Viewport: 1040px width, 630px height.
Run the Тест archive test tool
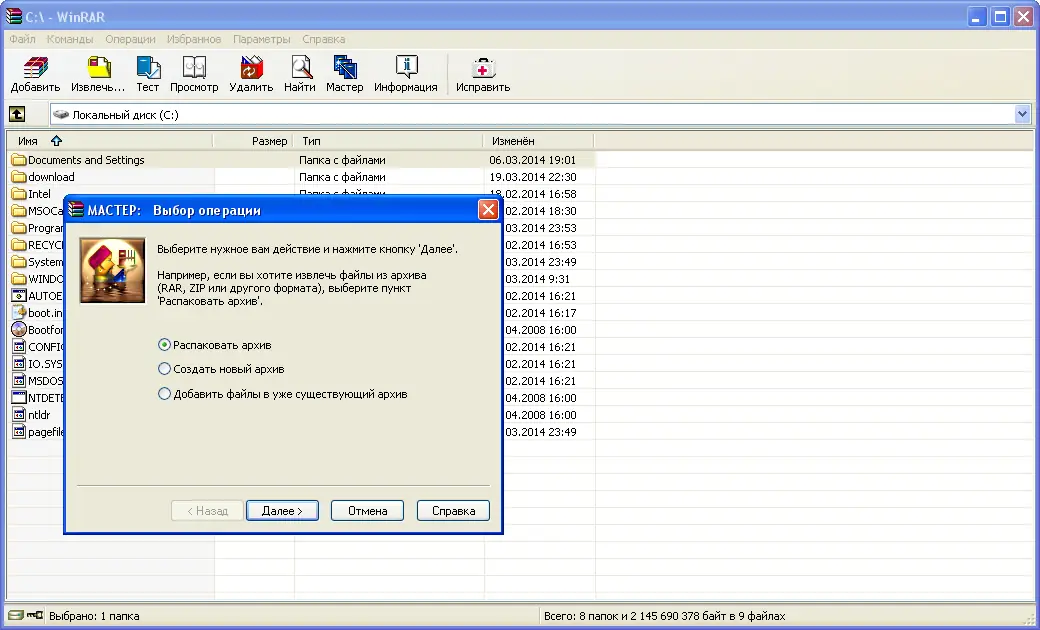pos(148,68)
